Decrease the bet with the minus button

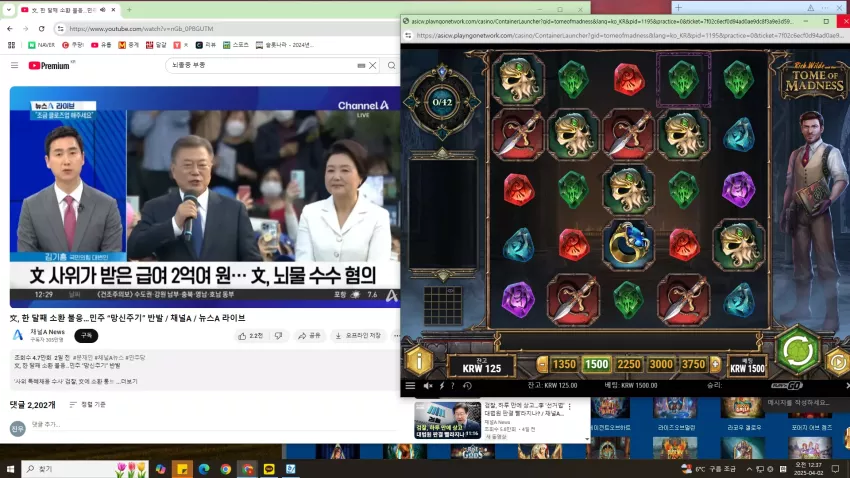[x=542, y=364]
